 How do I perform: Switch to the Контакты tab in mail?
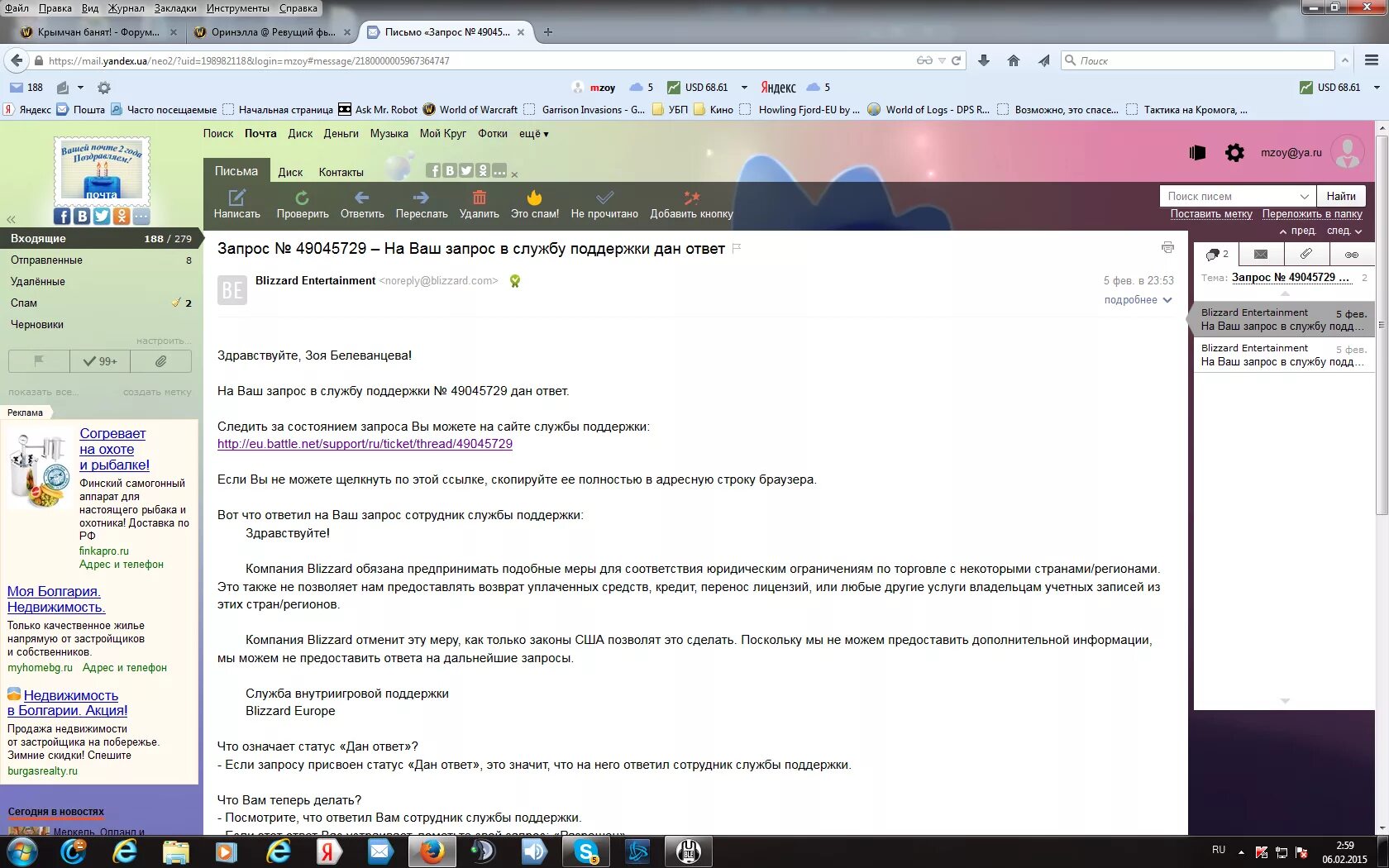tap(341, 172)
